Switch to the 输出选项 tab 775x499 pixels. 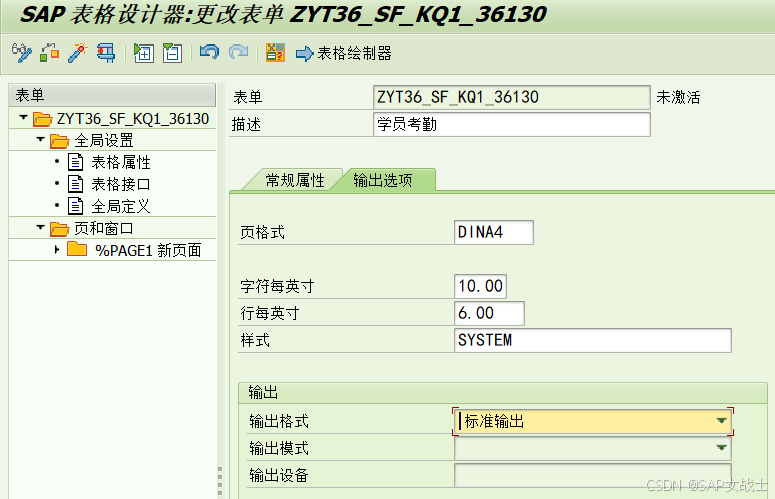tap(383, 180)
